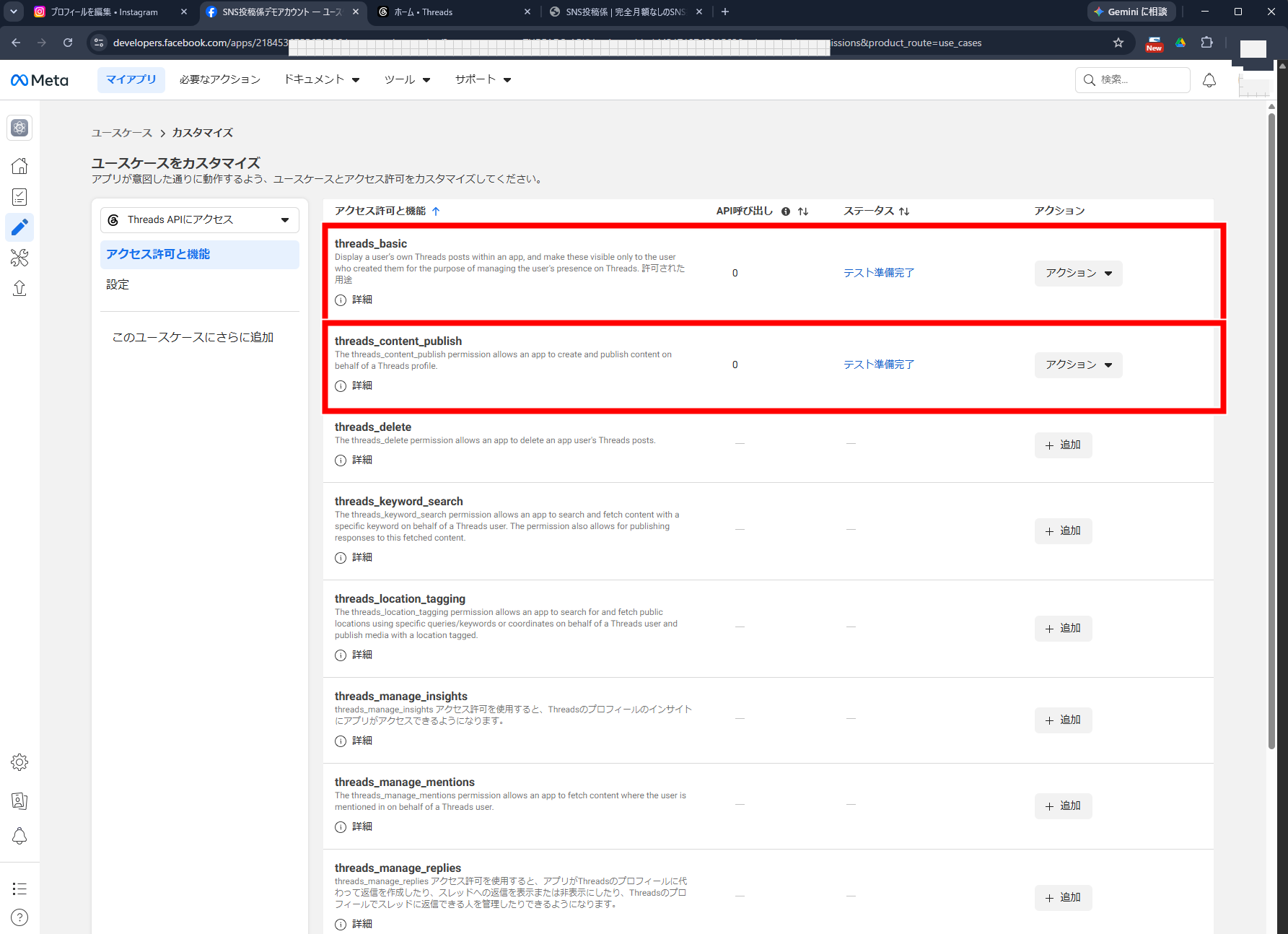Select the pencil use cases sidebar icon
Image resolution: width=1288 pixels, height=934 pixels.
tap(19, 227)
